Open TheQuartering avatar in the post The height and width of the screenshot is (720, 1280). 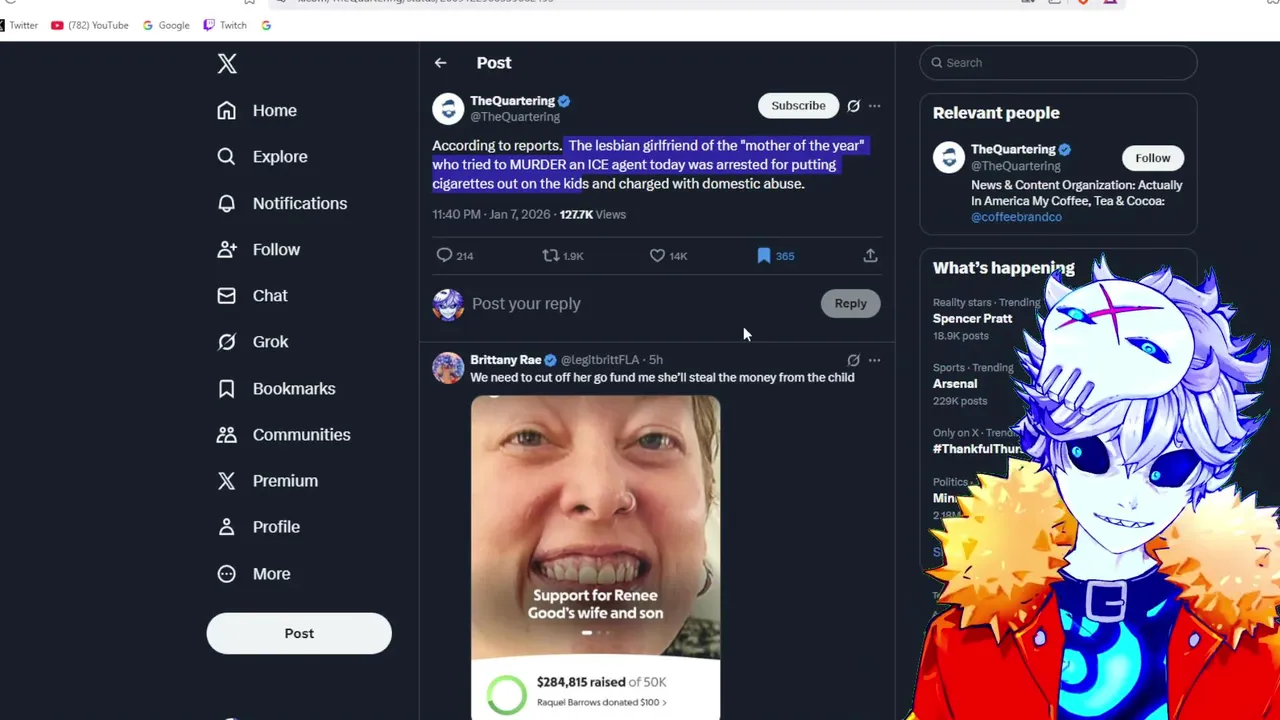[x=448, y=108]
